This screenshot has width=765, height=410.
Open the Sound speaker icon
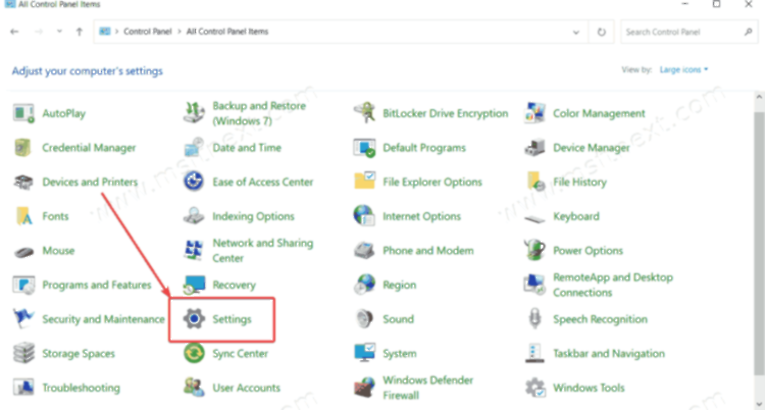click(x=364, y=319)
